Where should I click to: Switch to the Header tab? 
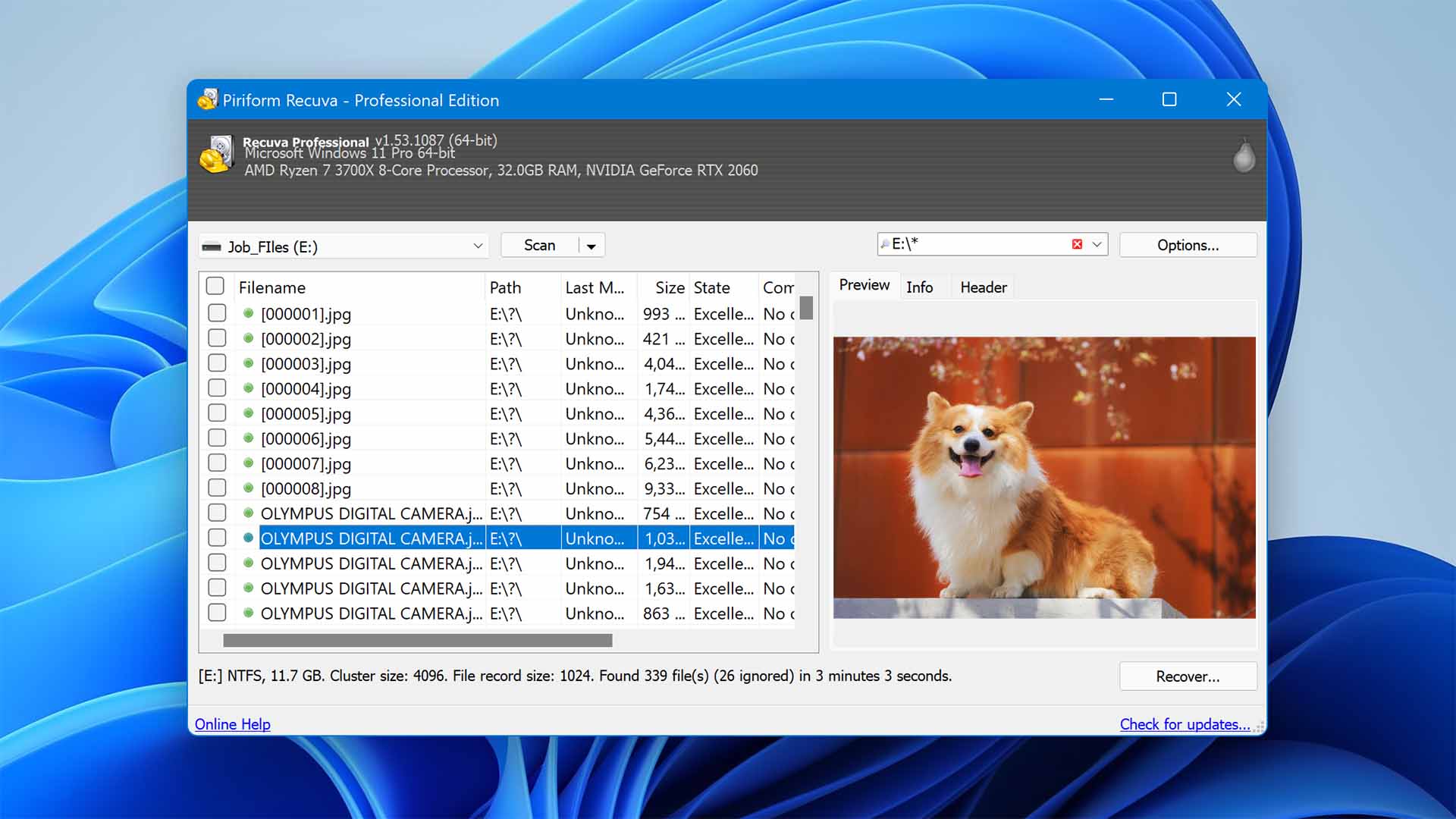[984, 287]
